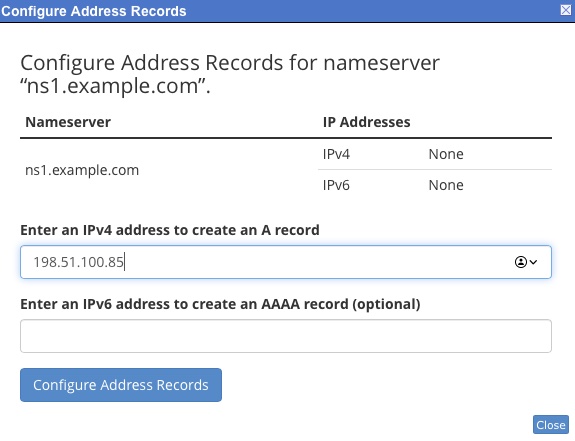Click the None value beside IPv4
The width and height of the screenshot is (575, 441).
click(446, 154)
